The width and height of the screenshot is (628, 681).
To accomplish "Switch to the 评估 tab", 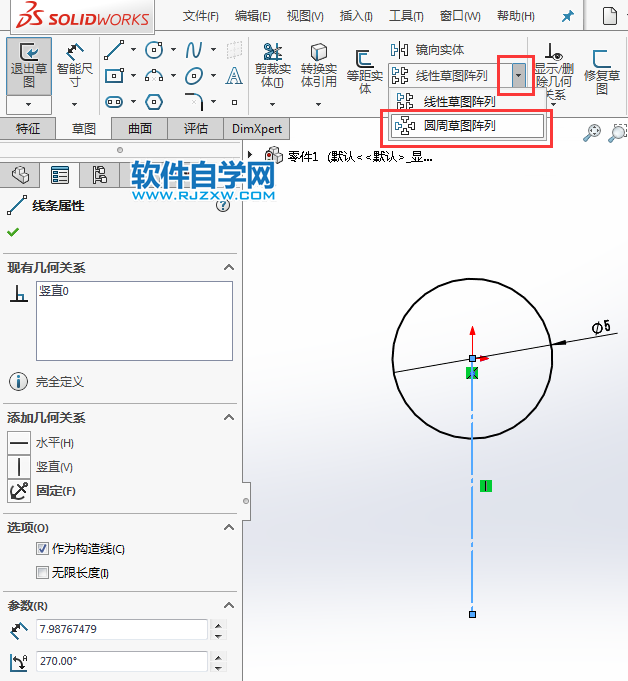I will tap(195, 129).
